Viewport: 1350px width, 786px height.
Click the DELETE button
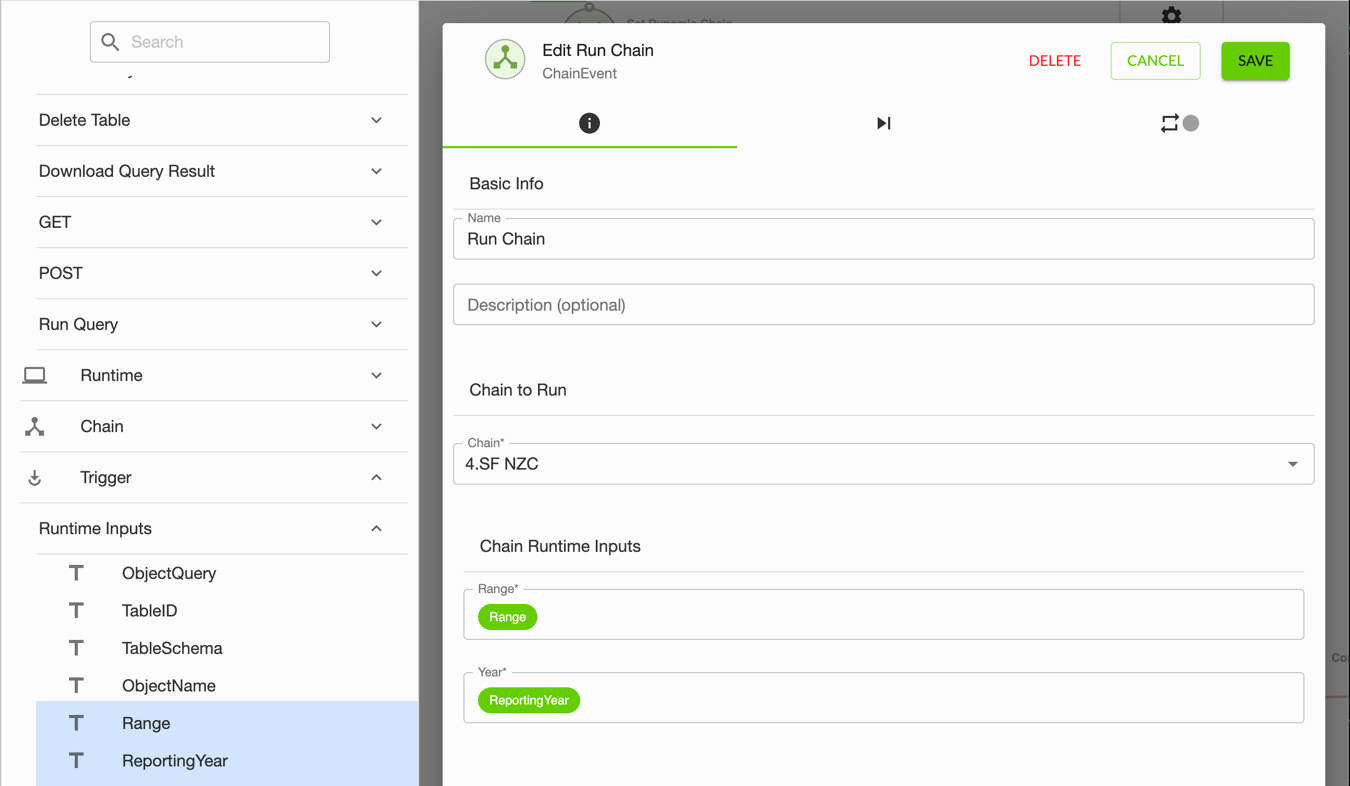(1055, 61)
